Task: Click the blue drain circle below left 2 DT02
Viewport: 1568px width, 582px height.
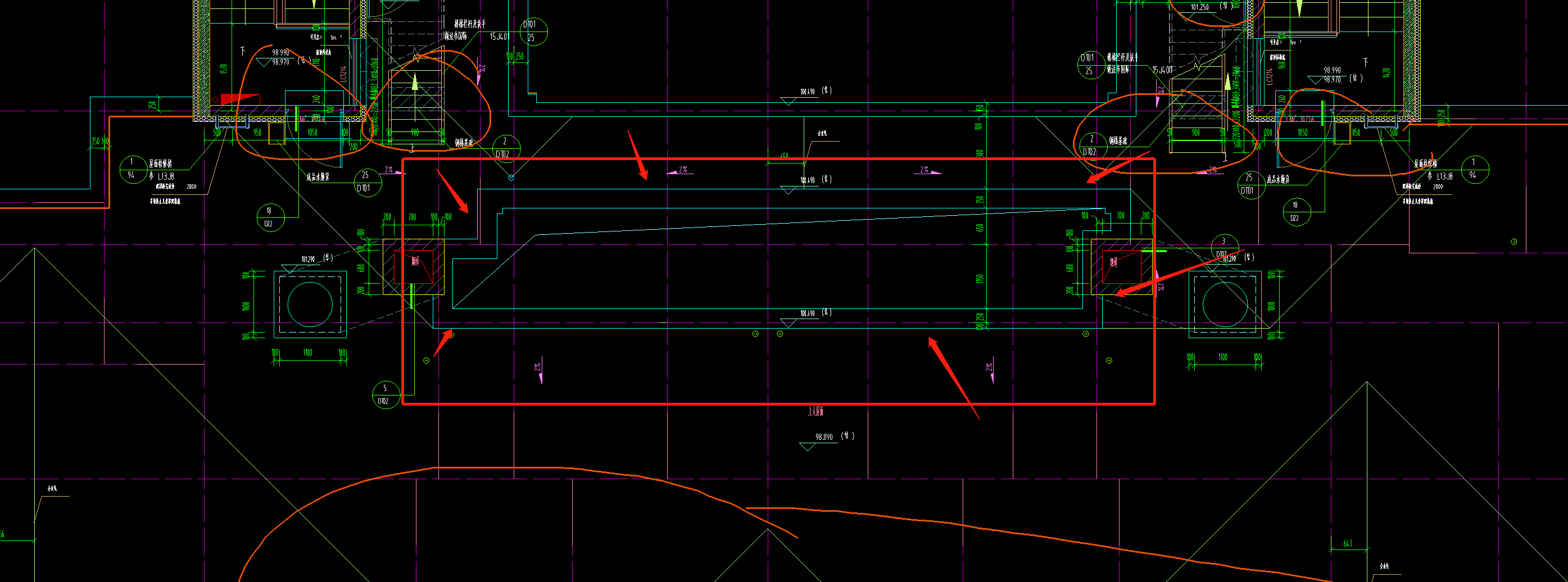Action: (511, 178)
